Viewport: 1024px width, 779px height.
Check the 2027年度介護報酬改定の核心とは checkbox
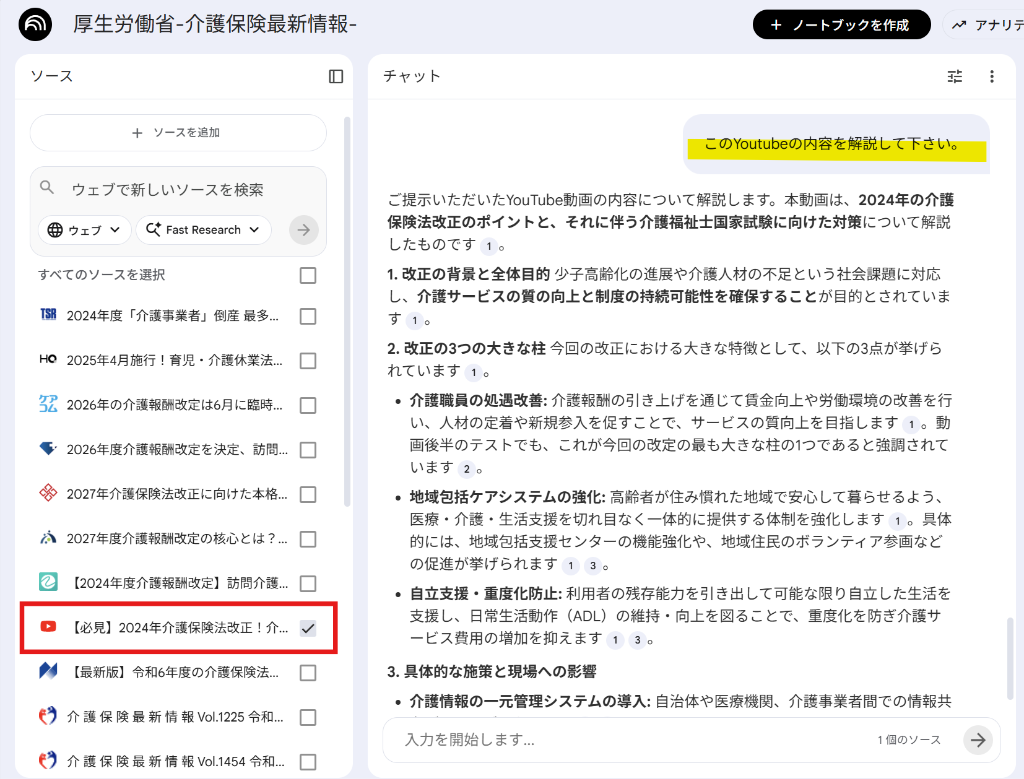click(x=308, y=539)
